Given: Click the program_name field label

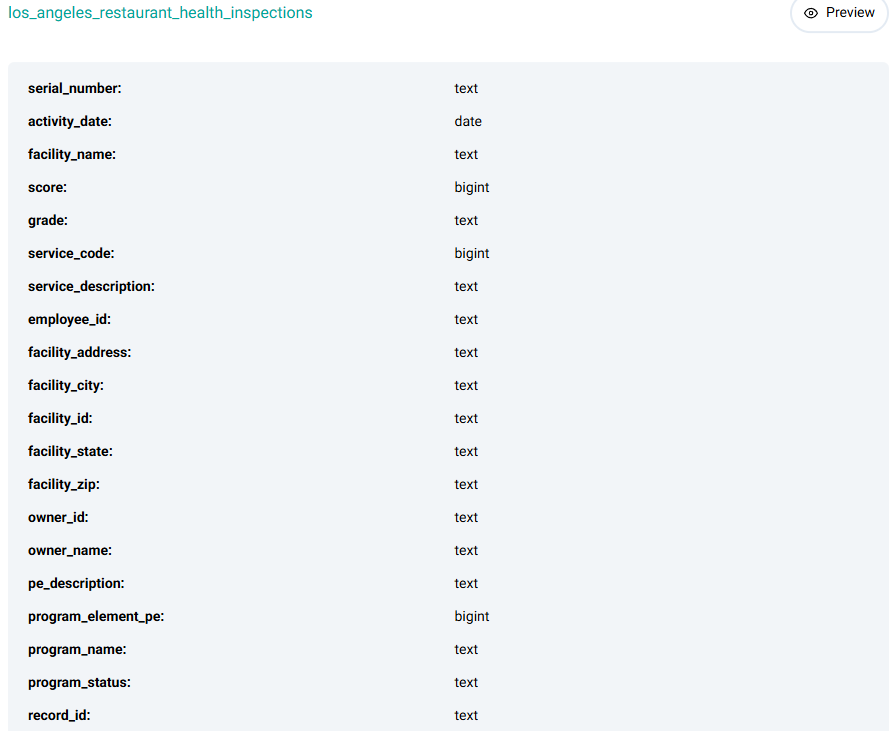Looking at the screenshot, I should click(77, 650).
